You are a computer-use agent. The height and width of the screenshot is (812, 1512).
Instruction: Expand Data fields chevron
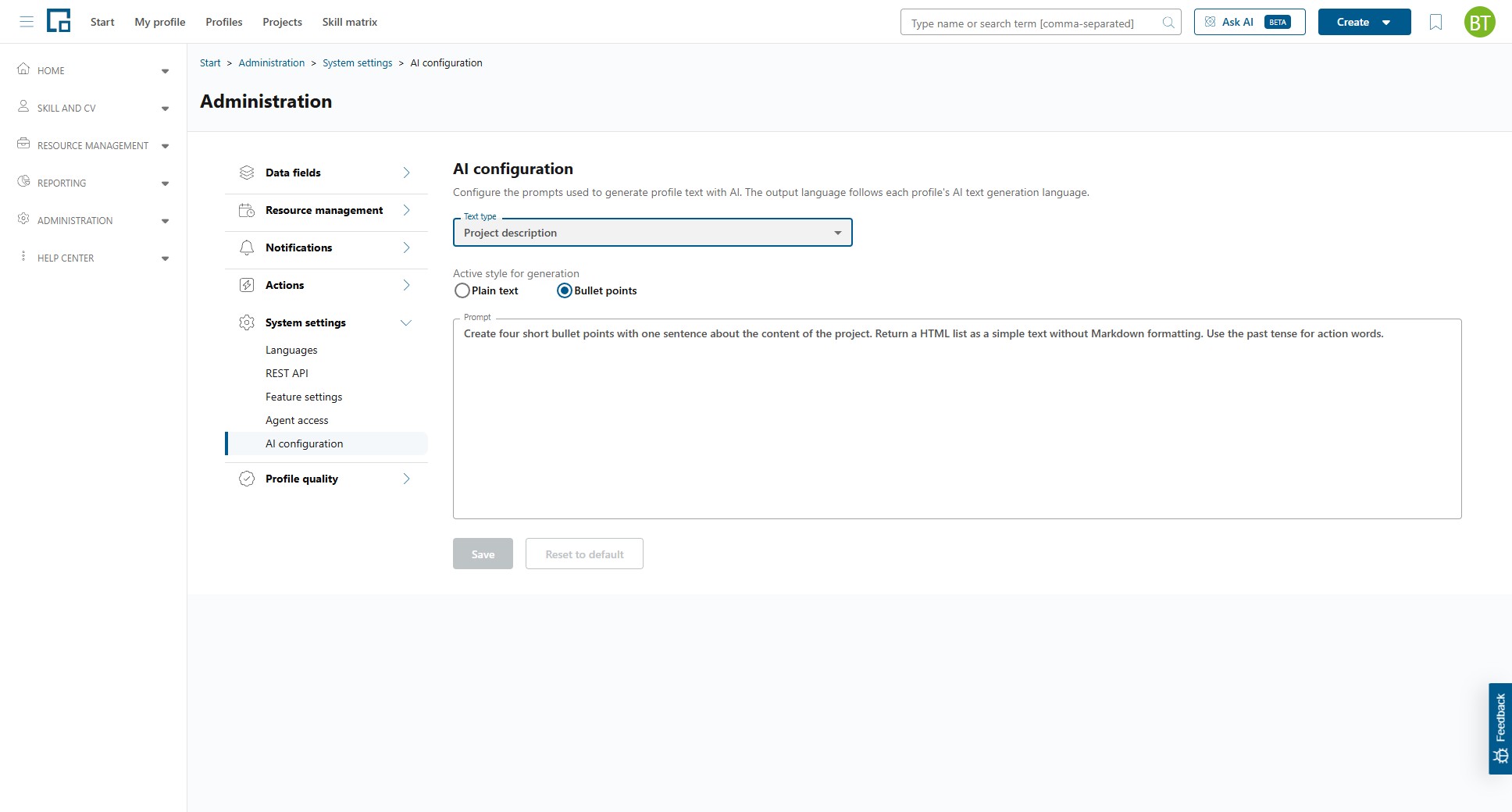[406, 173]
